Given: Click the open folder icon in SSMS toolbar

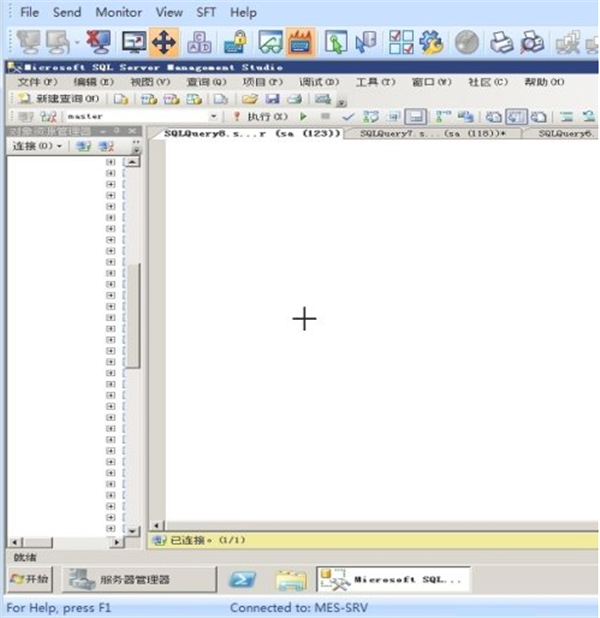Looking at the screenshot, I should (x=250, y=99).
